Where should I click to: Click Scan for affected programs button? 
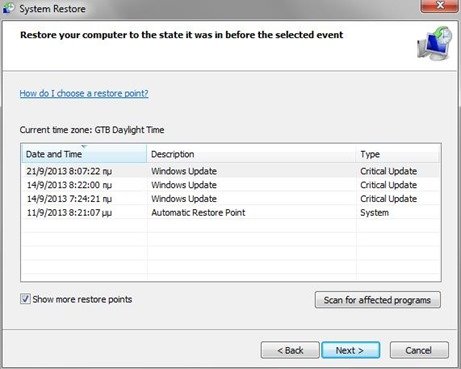(377, 300)
